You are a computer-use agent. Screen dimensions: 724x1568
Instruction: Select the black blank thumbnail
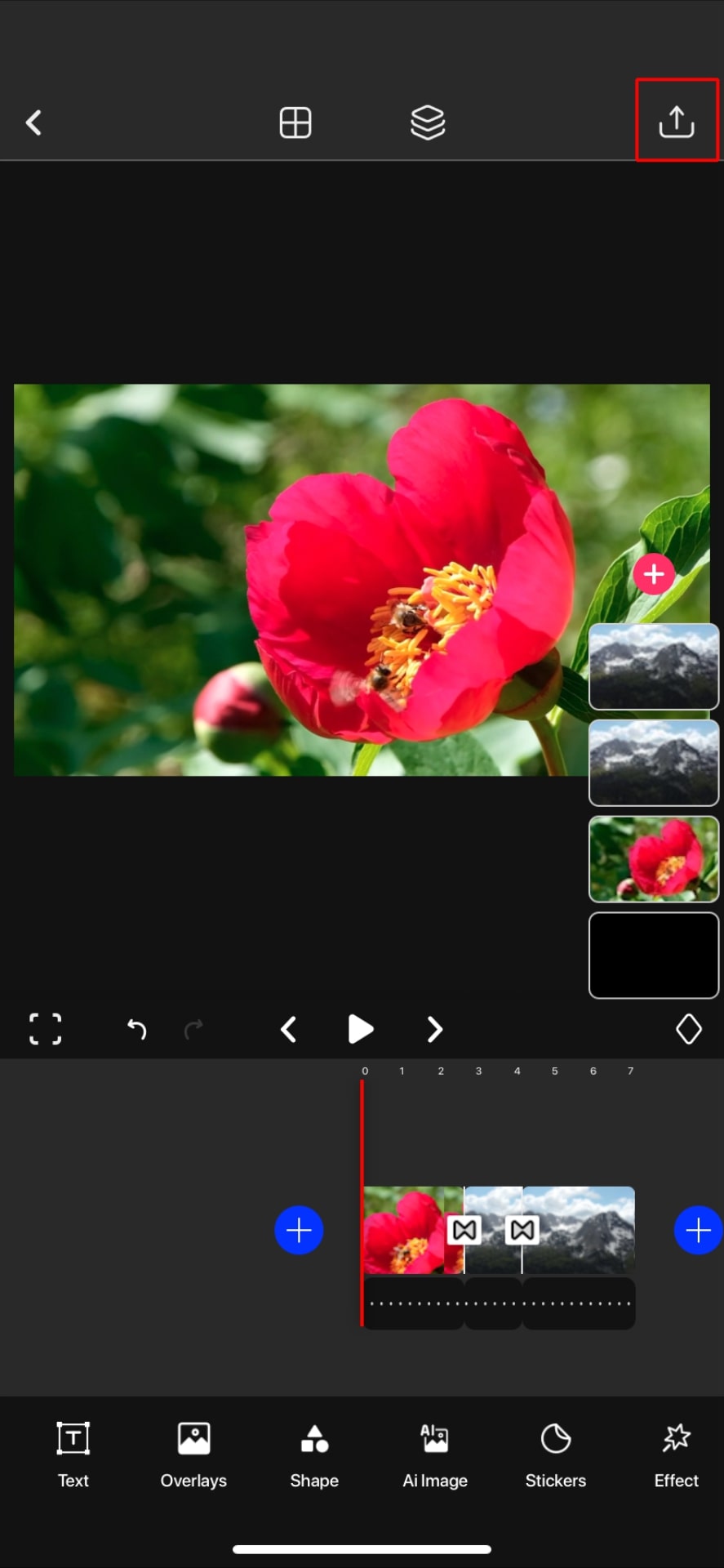tap(654, 955)
